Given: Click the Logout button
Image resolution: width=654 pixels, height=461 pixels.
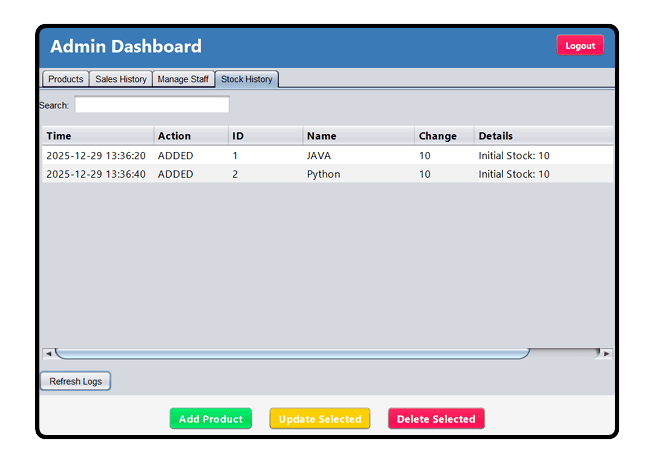Looking at the screenshot, I should click(x=580, y=45).
